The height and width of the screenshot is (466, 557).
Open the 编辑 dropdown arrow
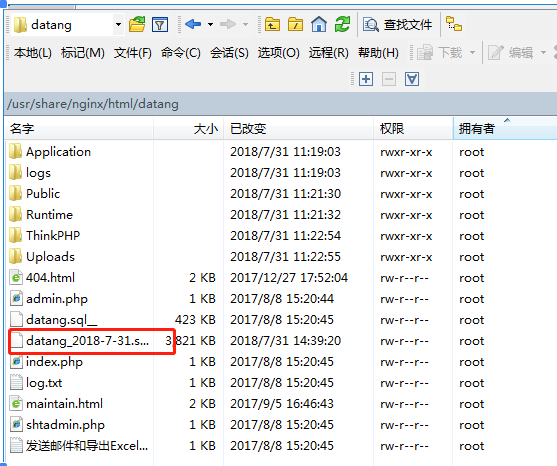point(543,53)
